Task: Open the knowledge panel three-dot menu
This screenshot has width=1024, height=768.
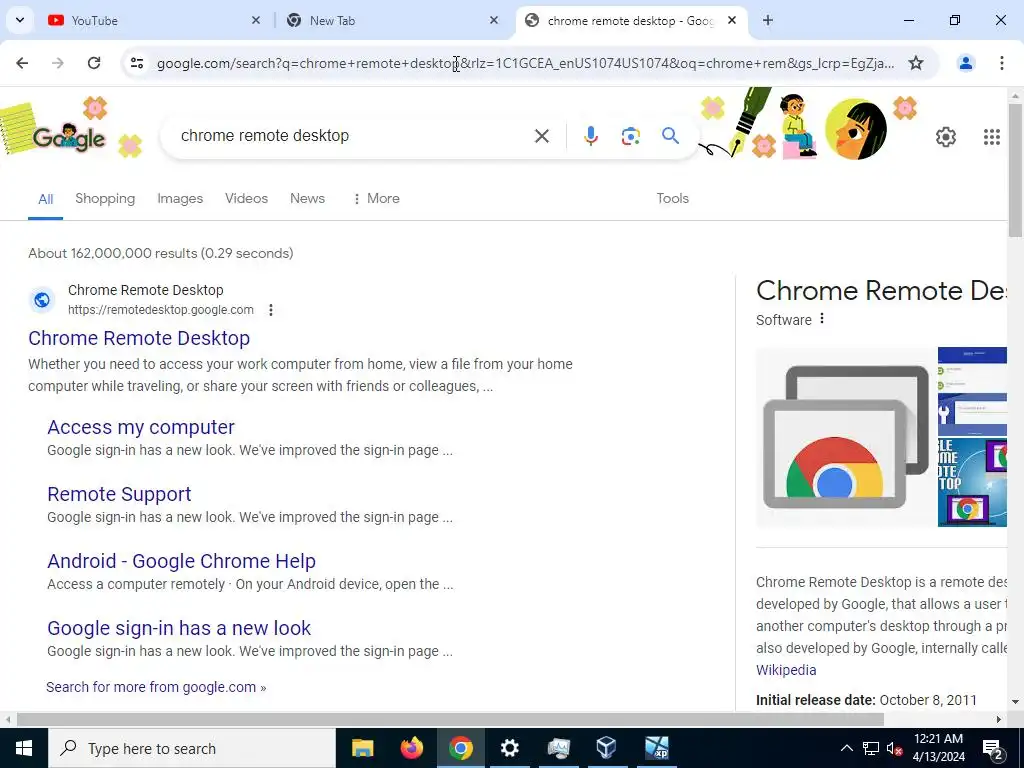Action: (x=822, y=319)
